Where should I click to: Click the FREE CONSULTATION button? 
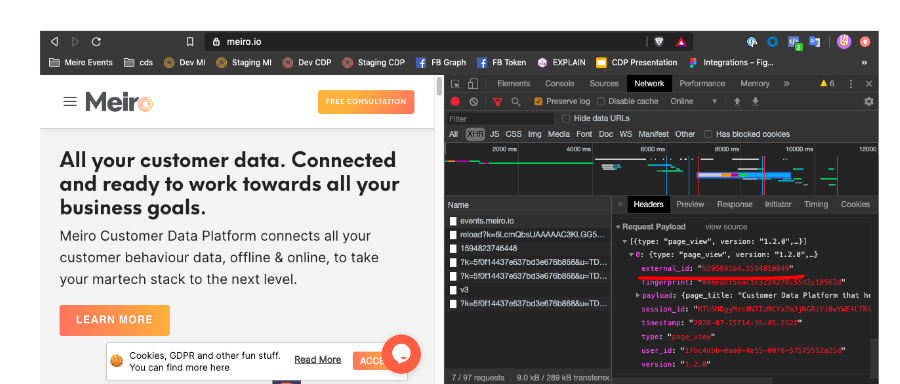[x=366, y=102]
